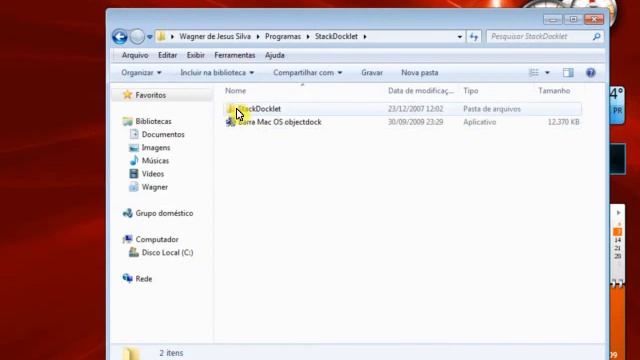Select Favoritos in navigation pane
This screenshot has height=360, width=640.
coord(151,95)
